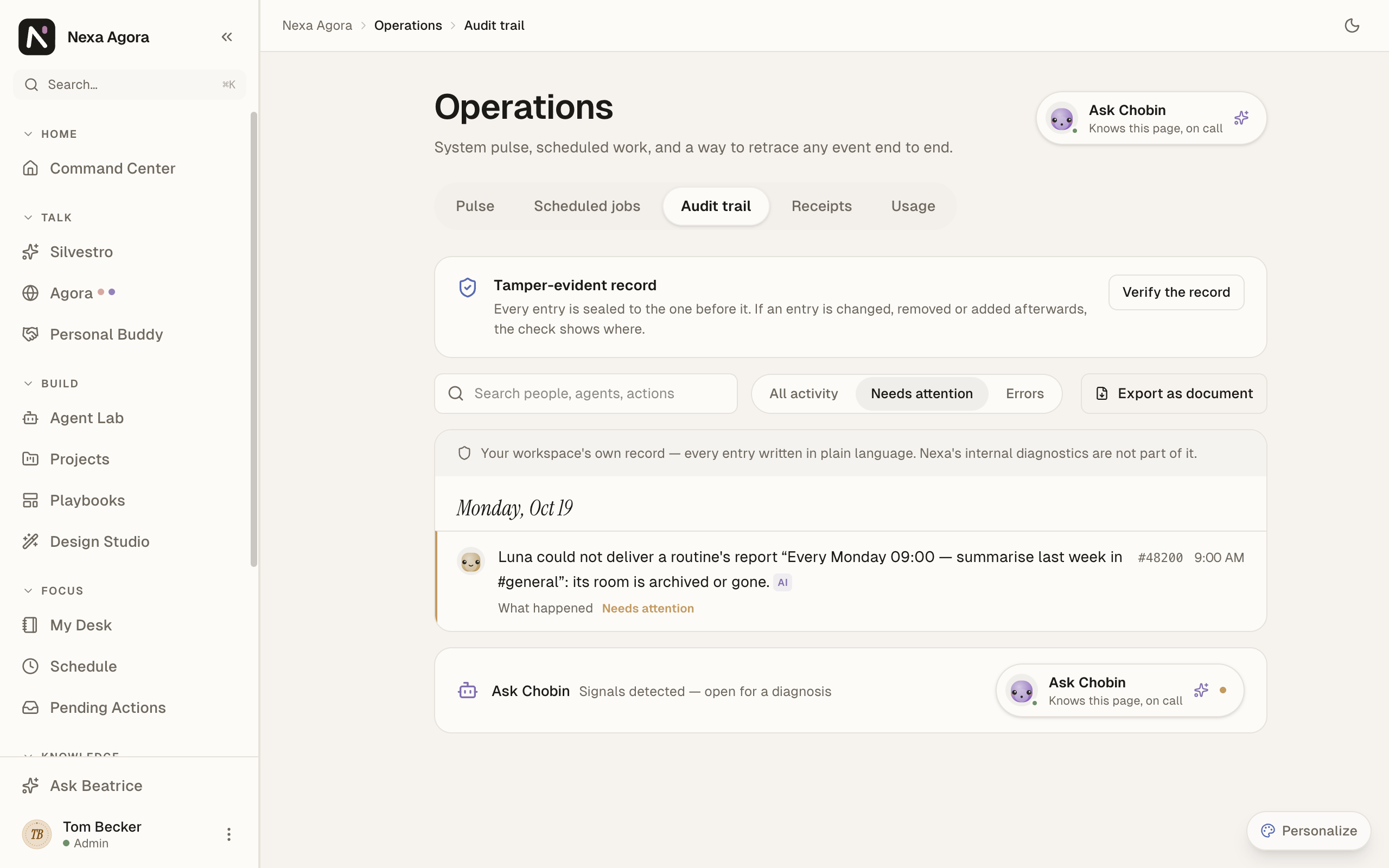Switch to the Scheduled jobs tab

point(587,206)
